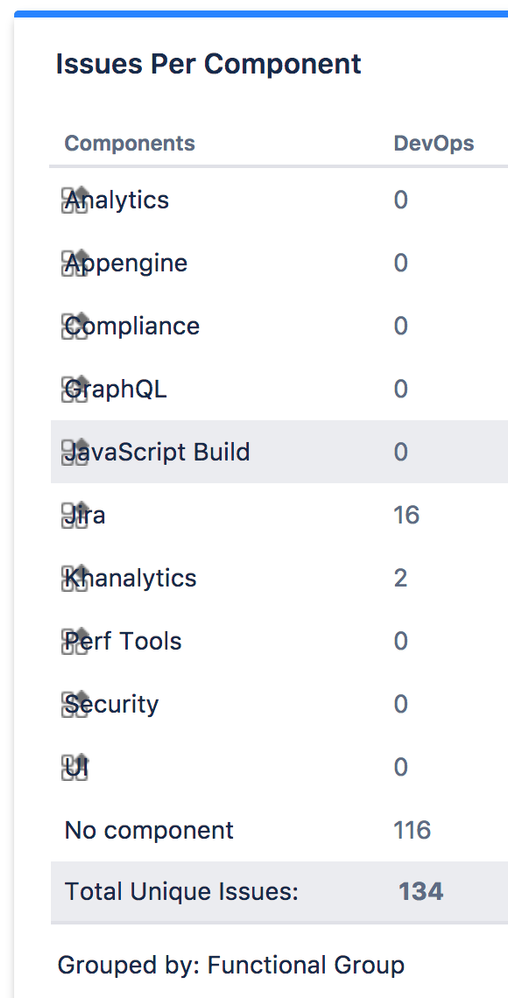508x998 pixels.
Task: Click the component icon beside GraphQL
Action: (74, 390)
